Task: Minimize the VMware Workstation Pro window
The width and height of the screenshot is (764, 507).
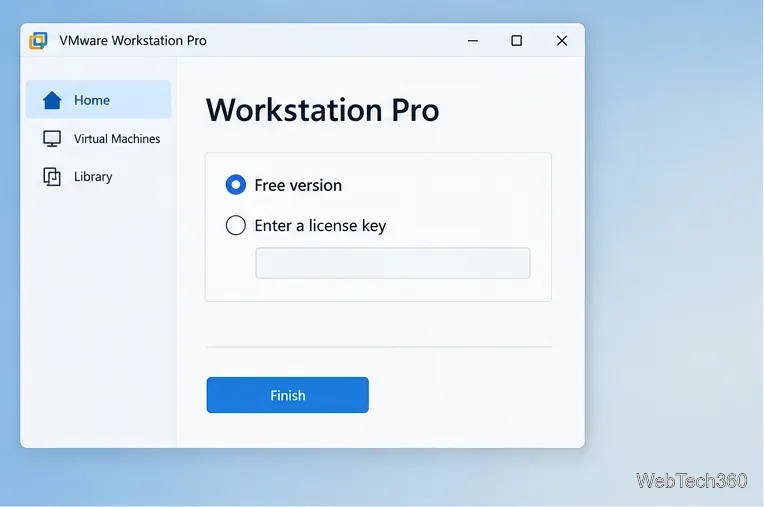Action: tap(473, 41)
